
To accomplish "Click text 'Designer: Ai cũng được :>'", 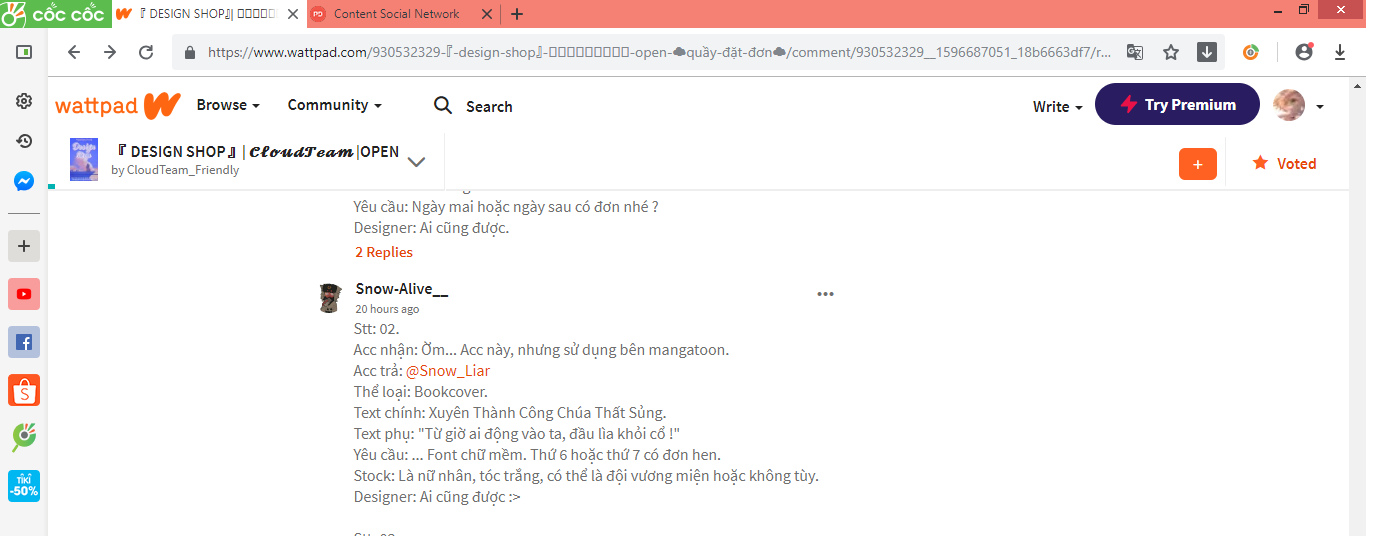I will click(x=437, y=497).
